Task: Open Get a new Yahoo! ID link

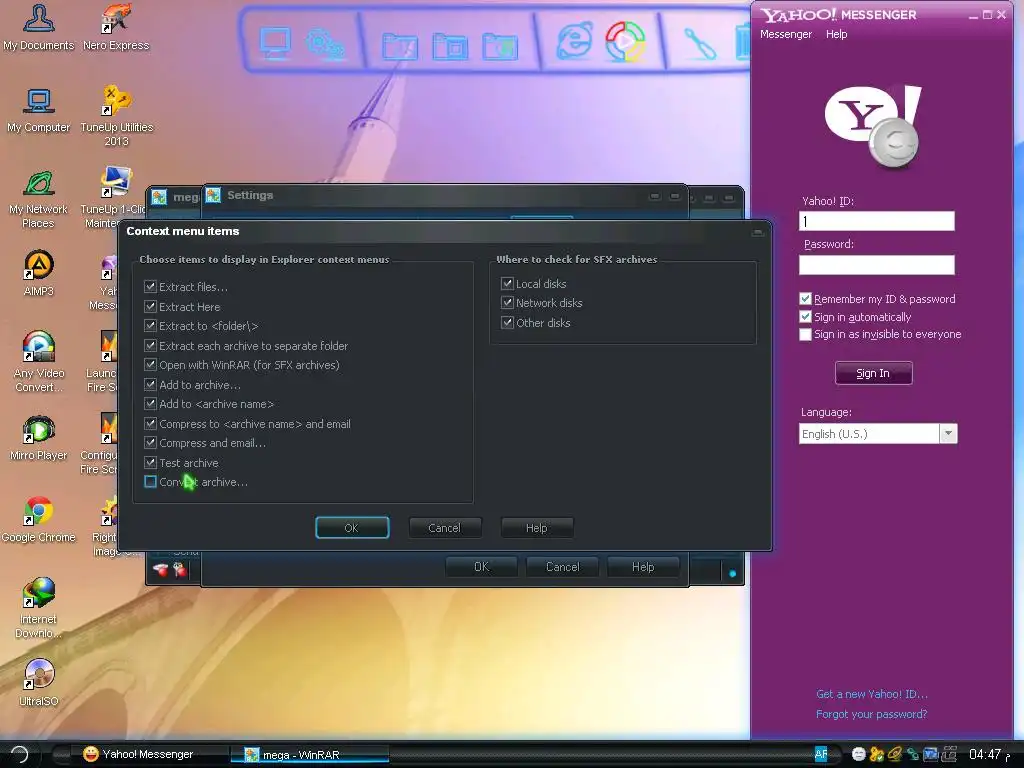Action: pos(872,694)
